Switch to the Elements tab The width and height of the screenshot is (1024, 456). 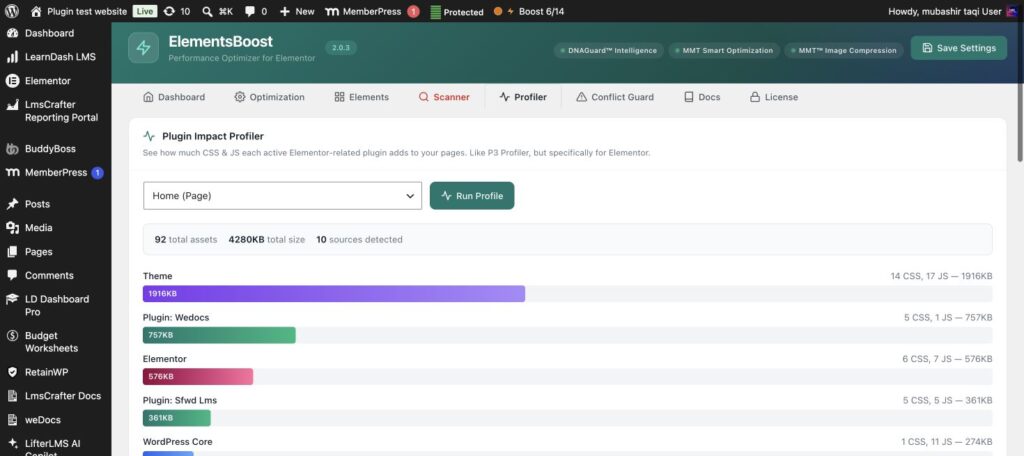[361, 97]
